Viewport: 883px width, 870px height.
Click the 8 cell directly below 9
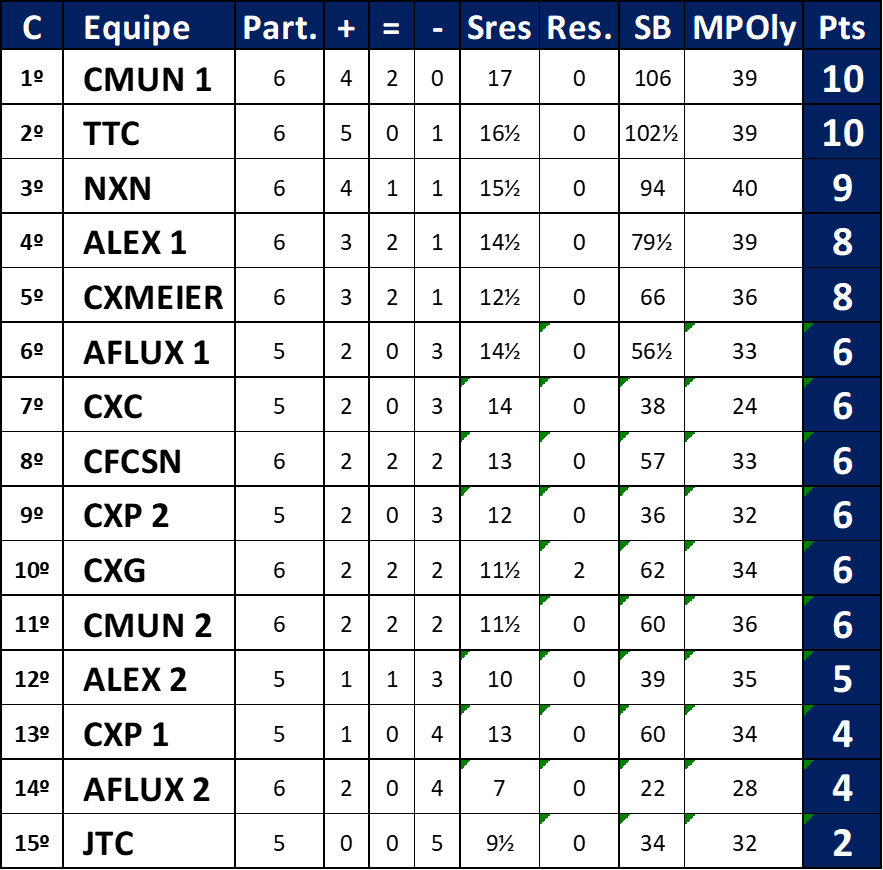[x=842, y=241]
